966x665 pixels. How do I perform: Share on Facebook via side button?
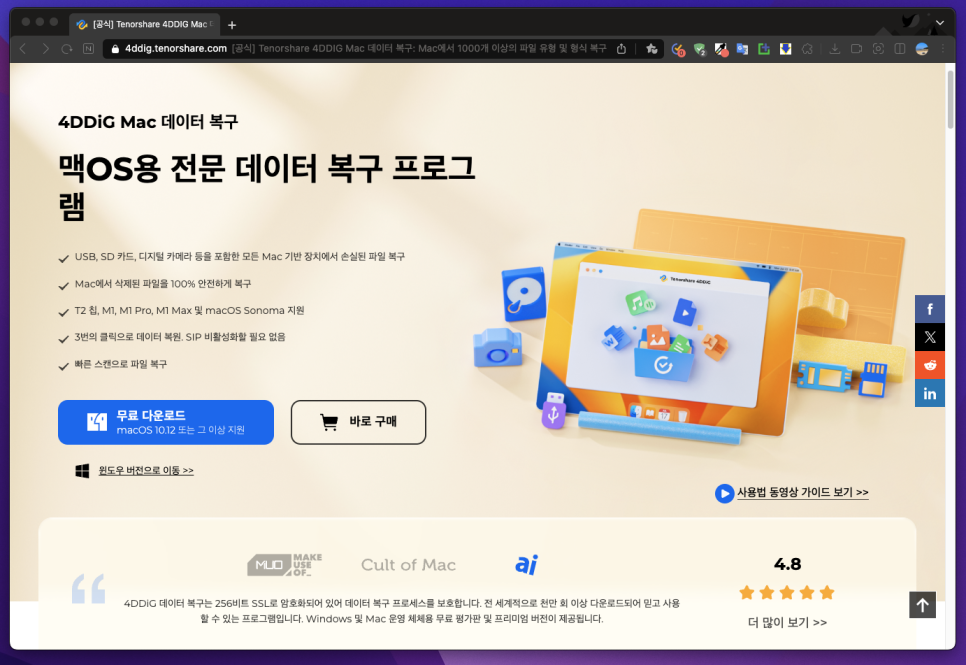tap(930, 309)
